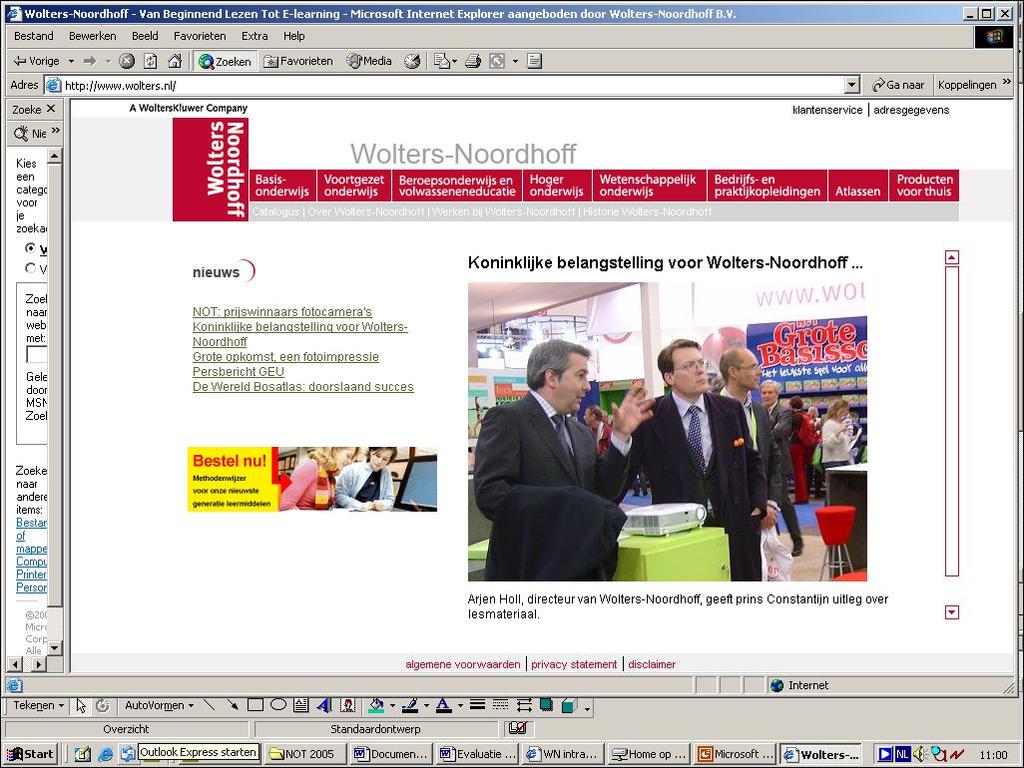Open the Favorieten menu in menu bar
The image size is (1024, 768).
coord(199,36)
